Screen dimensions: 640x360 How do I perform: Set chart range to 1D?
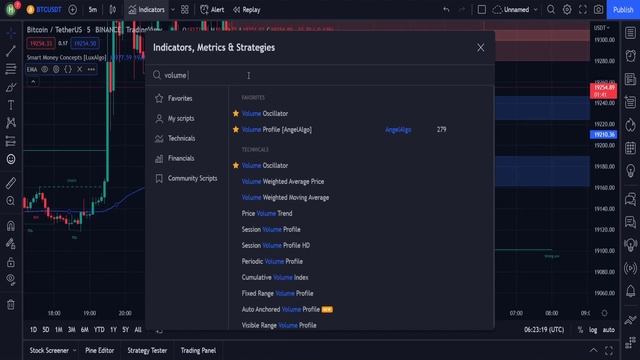coord(33,330)
